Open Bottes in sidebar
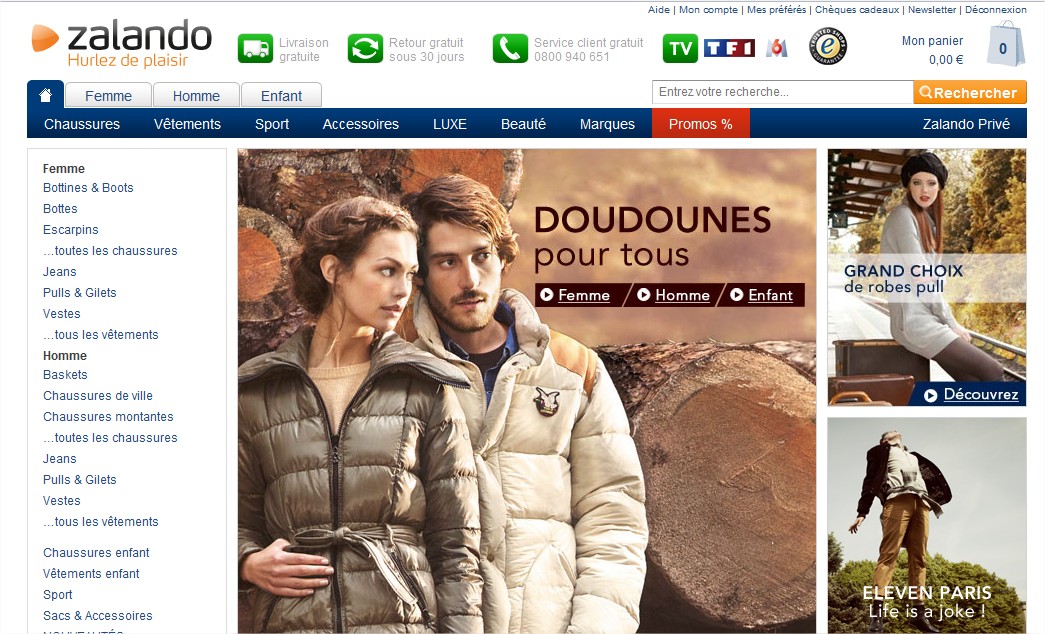The width and height of the screenshot is (1045, 634). pos(60,209)
